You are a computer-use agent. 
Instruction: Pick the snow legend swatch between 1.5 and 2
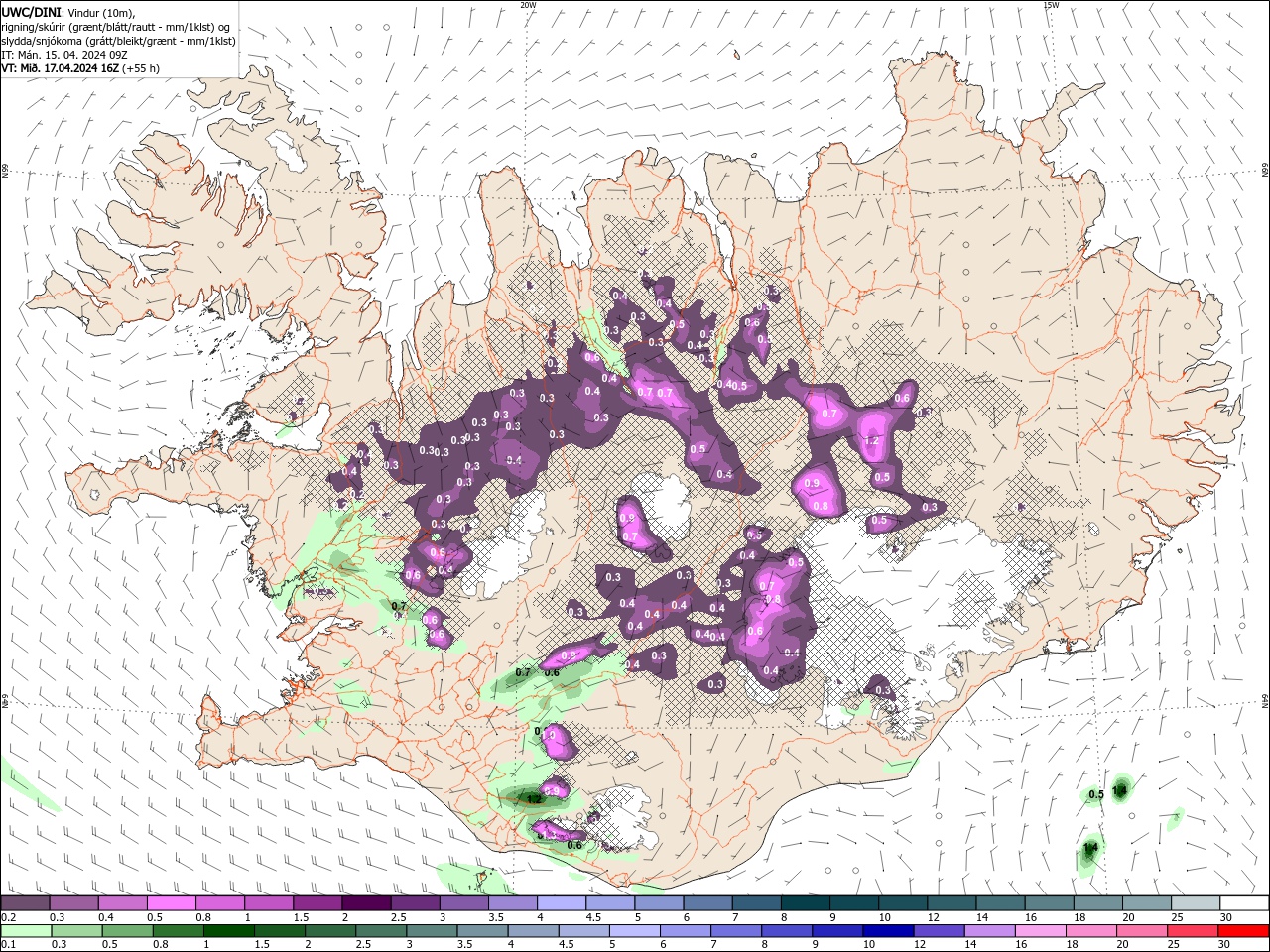[x=318, y=902]
